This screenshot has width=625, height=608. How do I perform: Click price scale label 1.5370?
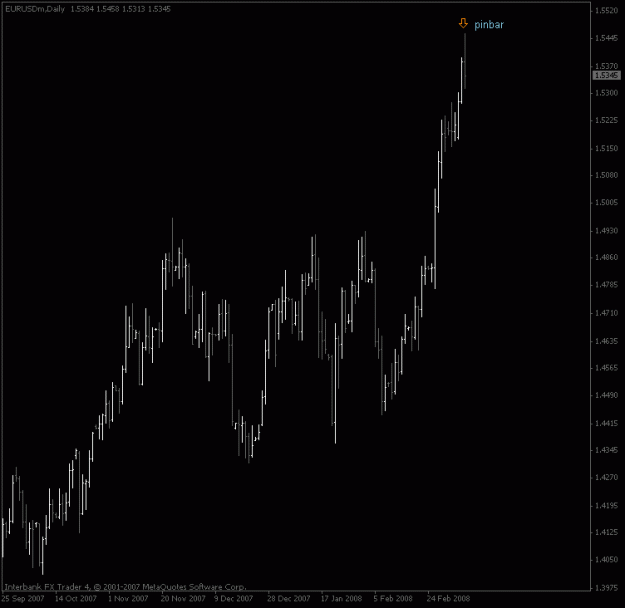[x=606, y=66]
